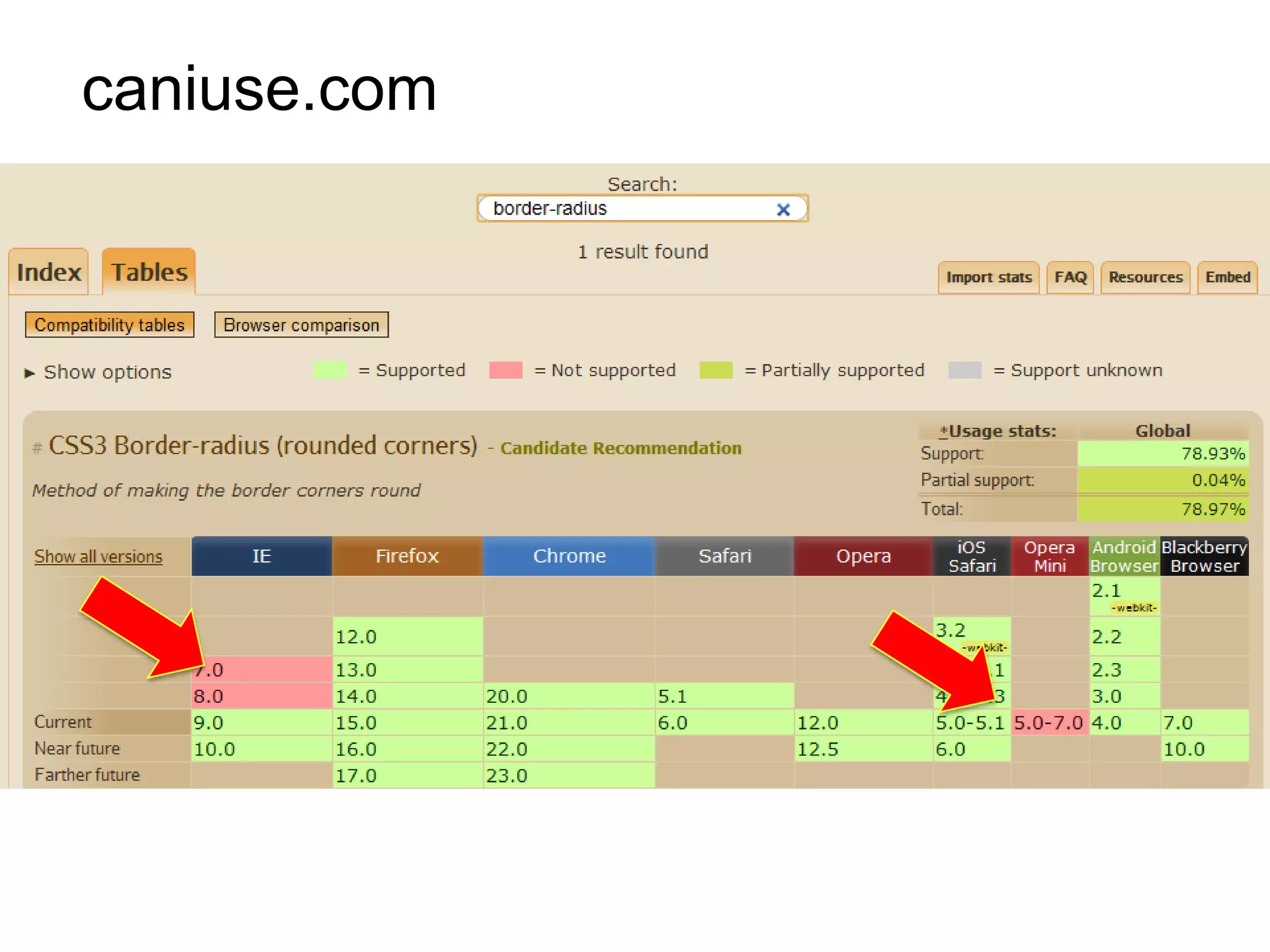Click the Opera 12.5 cell
Image resolution: width=1270 pixels, height=952 pixels.
(864, 749)
